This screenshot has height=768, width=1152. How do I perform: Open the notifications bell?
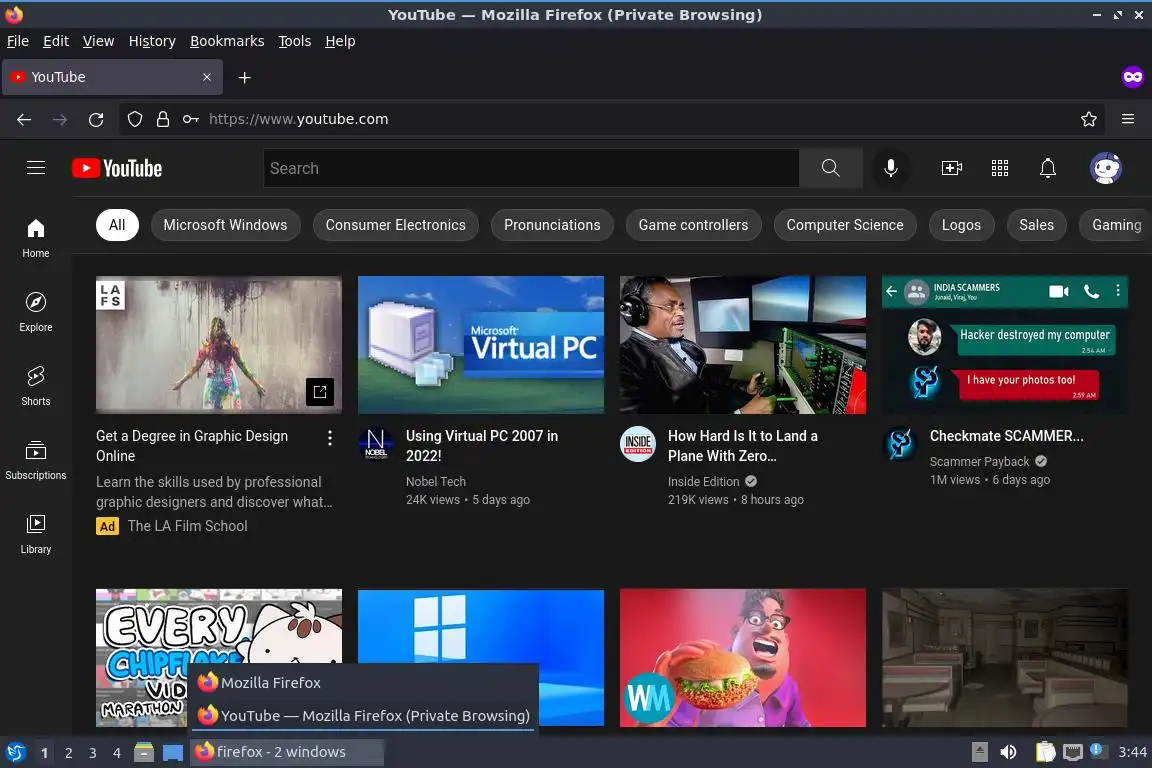(1048, 168)
